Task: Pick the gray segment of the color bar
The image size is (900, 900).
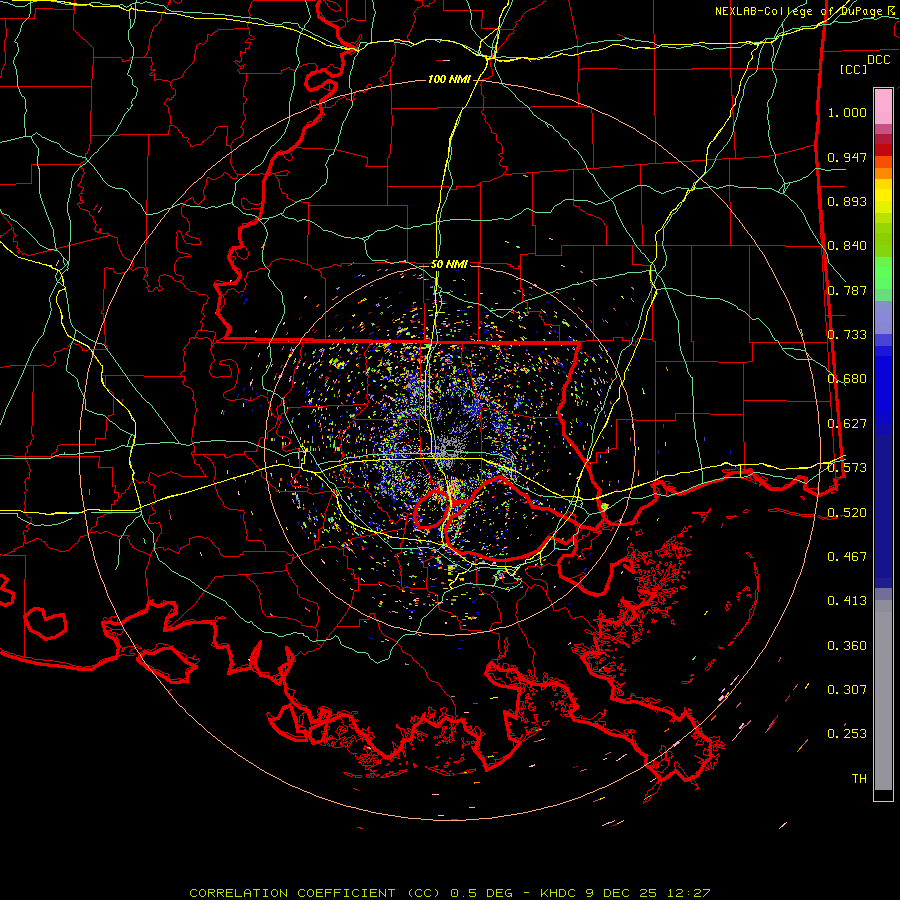Action: [x=883, y=695]
